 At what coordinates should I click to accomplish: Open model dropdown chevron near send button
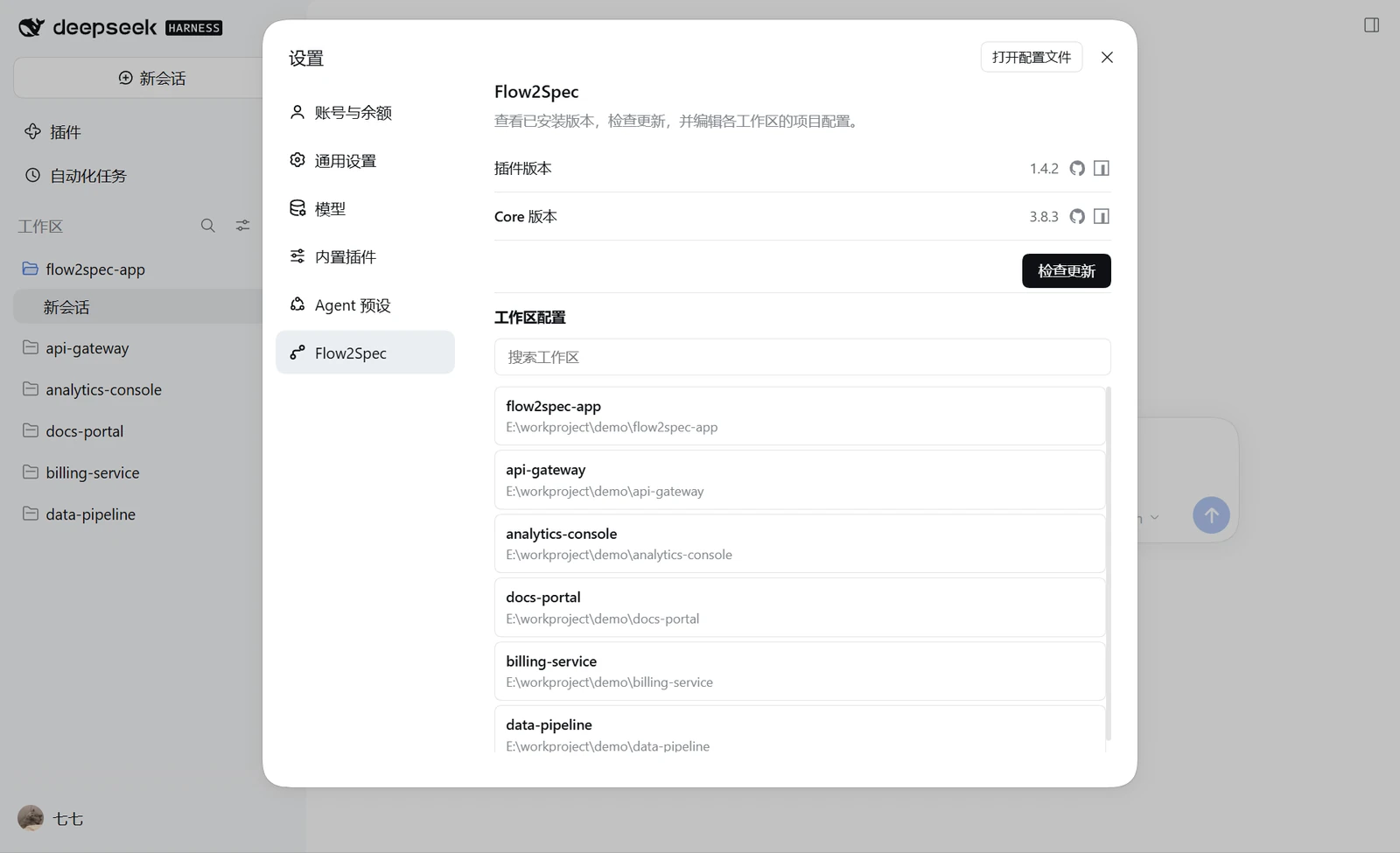coord(1154,518)
